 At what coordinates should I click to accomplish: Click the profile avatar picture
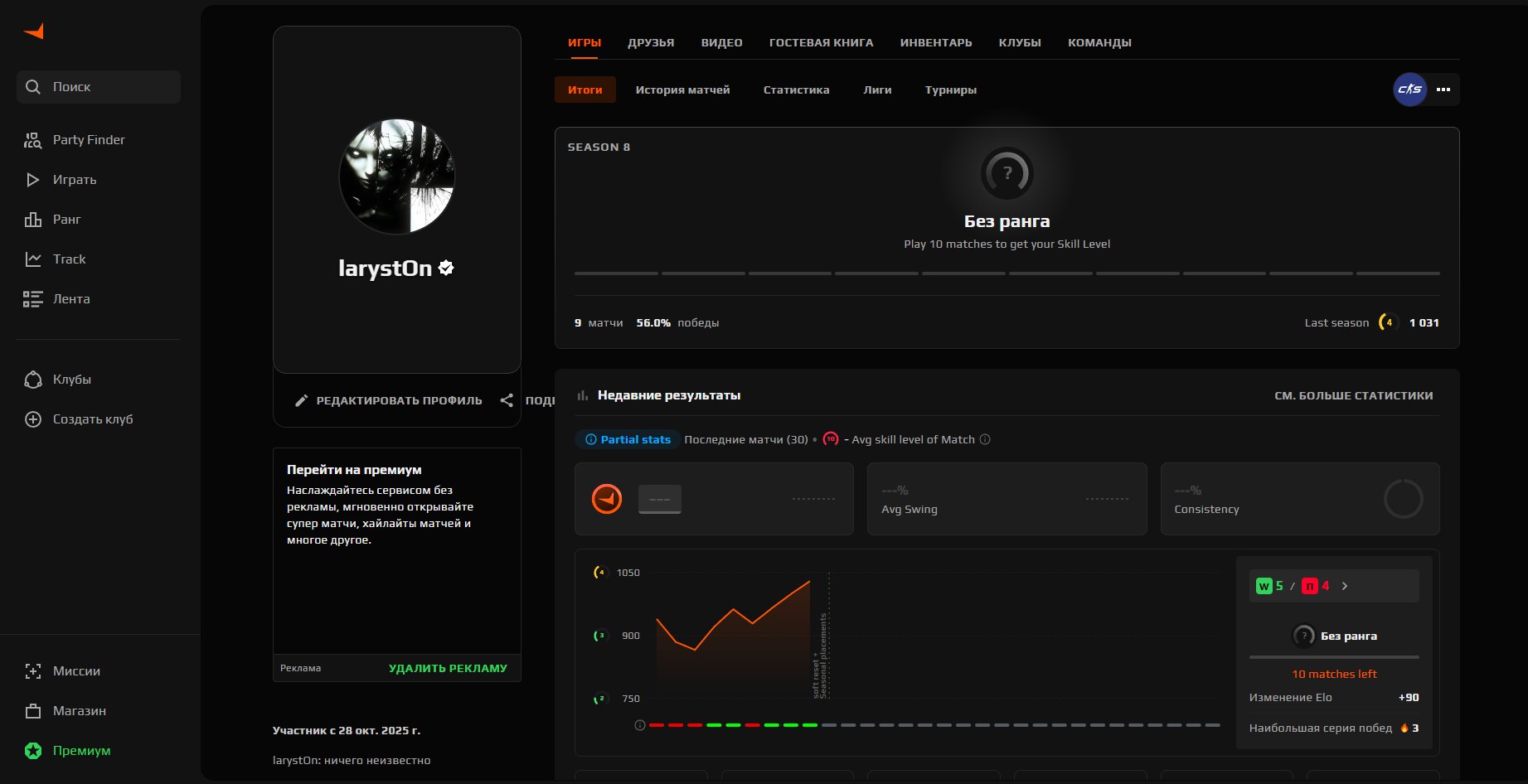[397, 177]
